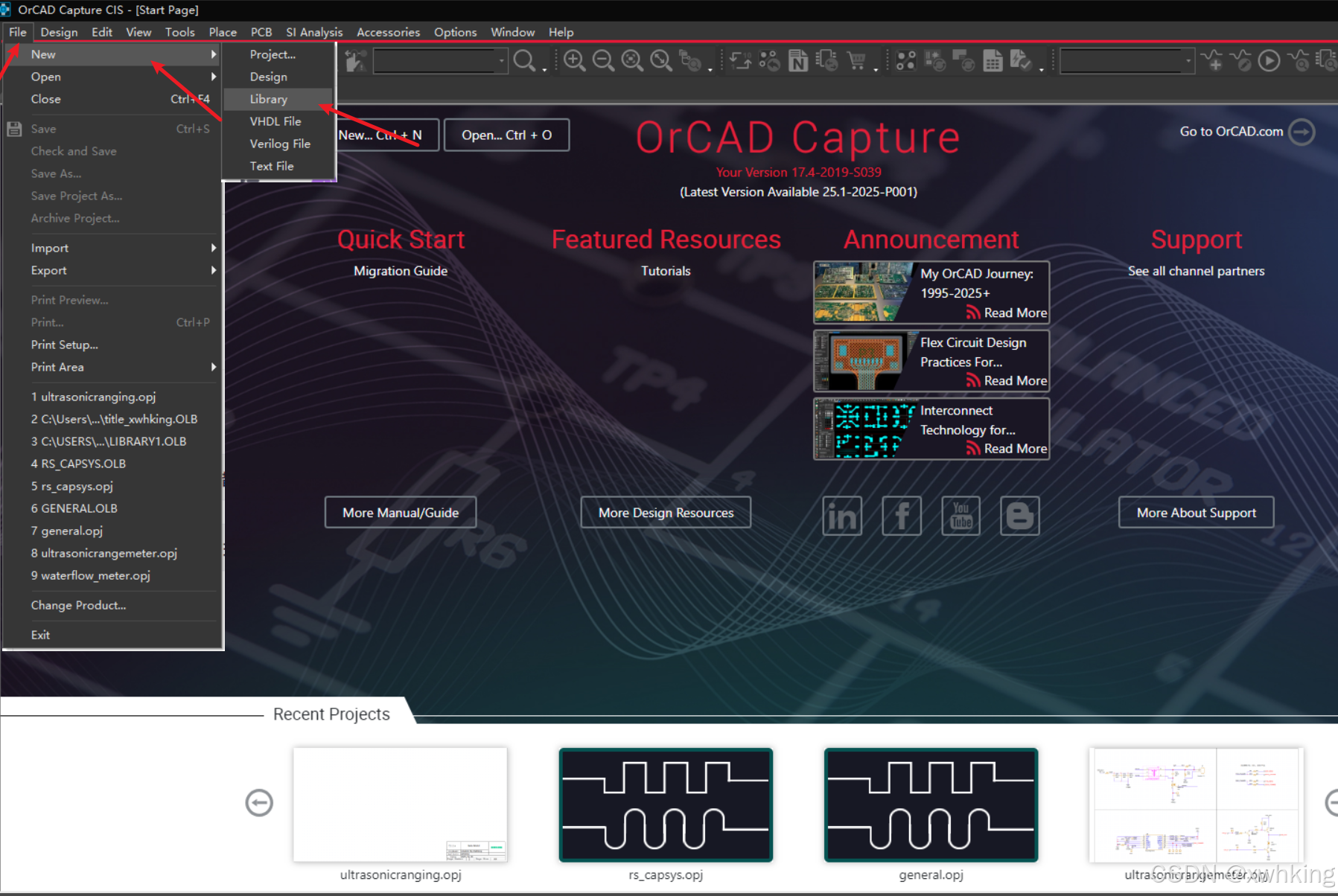The width and height of the screenshot is (1338, 896).
Task: Click the Open... Ctrl + O button
Action: click(x=507, y=135)
